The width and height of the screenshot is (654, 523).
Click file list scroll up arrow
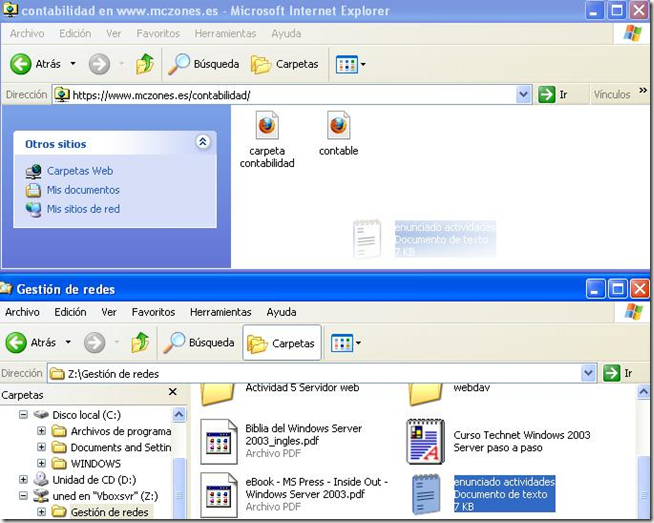point(643,392)
